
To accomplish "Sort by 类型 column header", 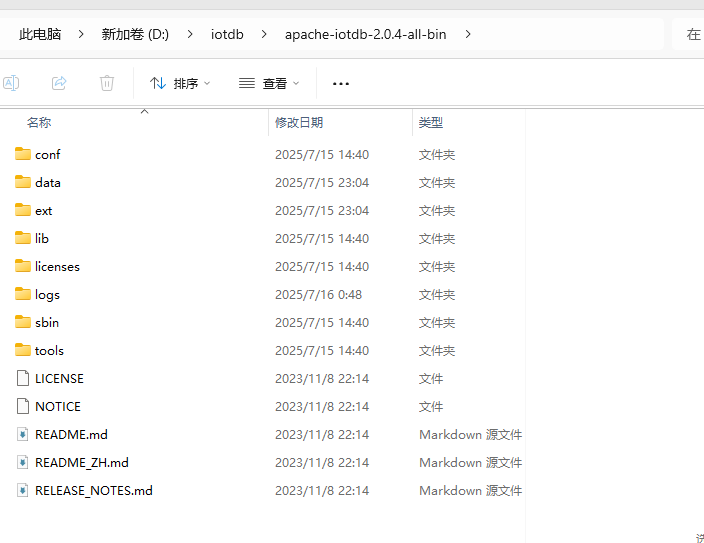I will point(431,122).
